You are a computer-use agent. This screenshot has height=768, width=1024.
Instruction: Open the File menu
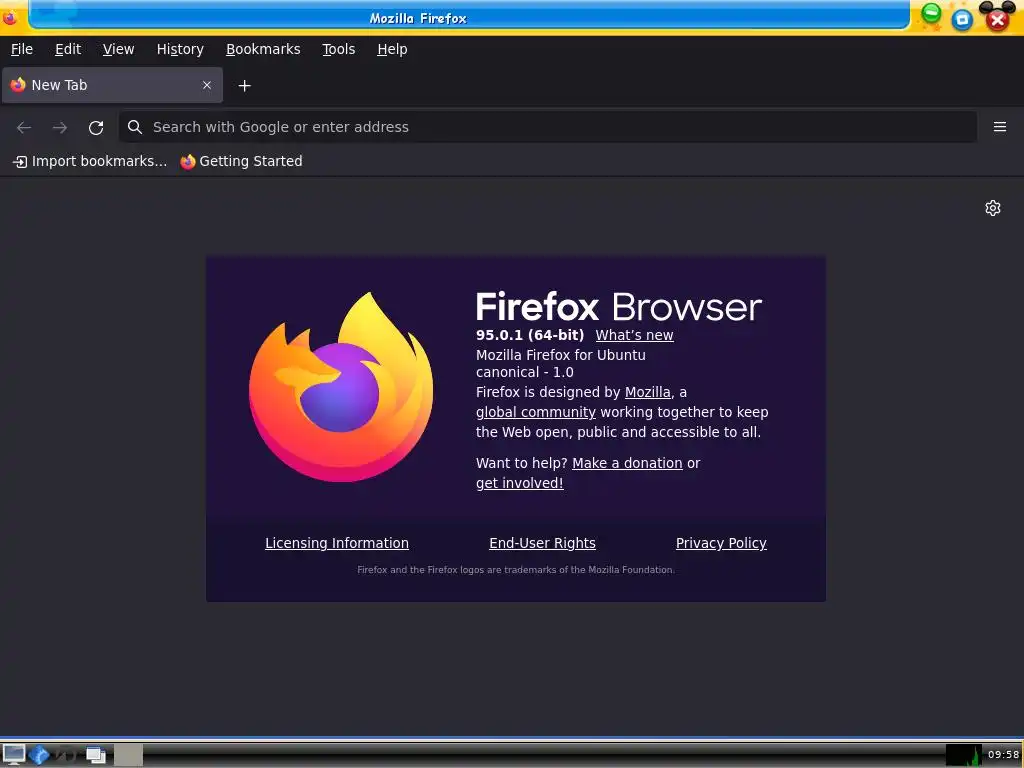click(x=22, y=49)
